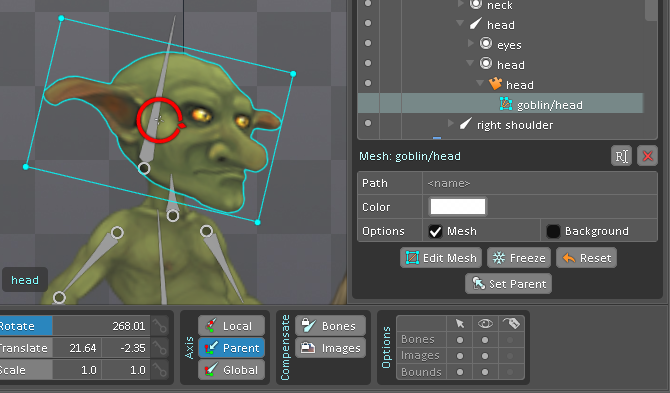Image resolution: width=670 pixels, height=393 pixels.
Task: Click the eye visibility column header icon
Action: point(485,323)
